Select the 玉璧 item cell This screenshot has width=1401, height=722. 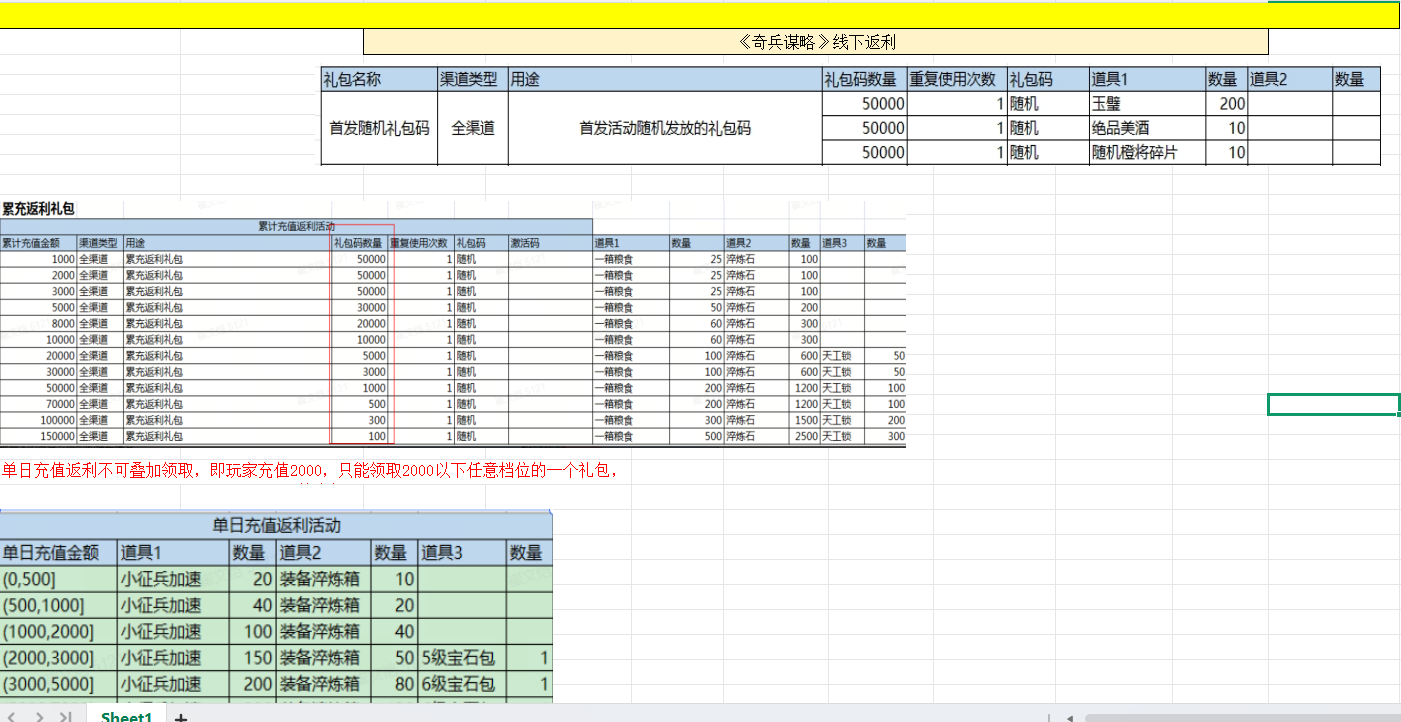point(1147,103)
